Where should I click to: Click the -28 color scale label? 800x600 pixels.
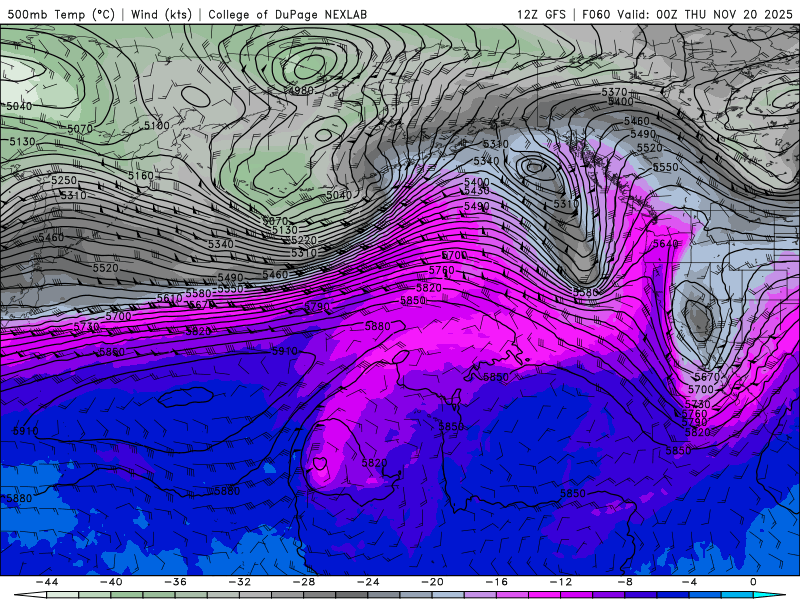[304, 582]
